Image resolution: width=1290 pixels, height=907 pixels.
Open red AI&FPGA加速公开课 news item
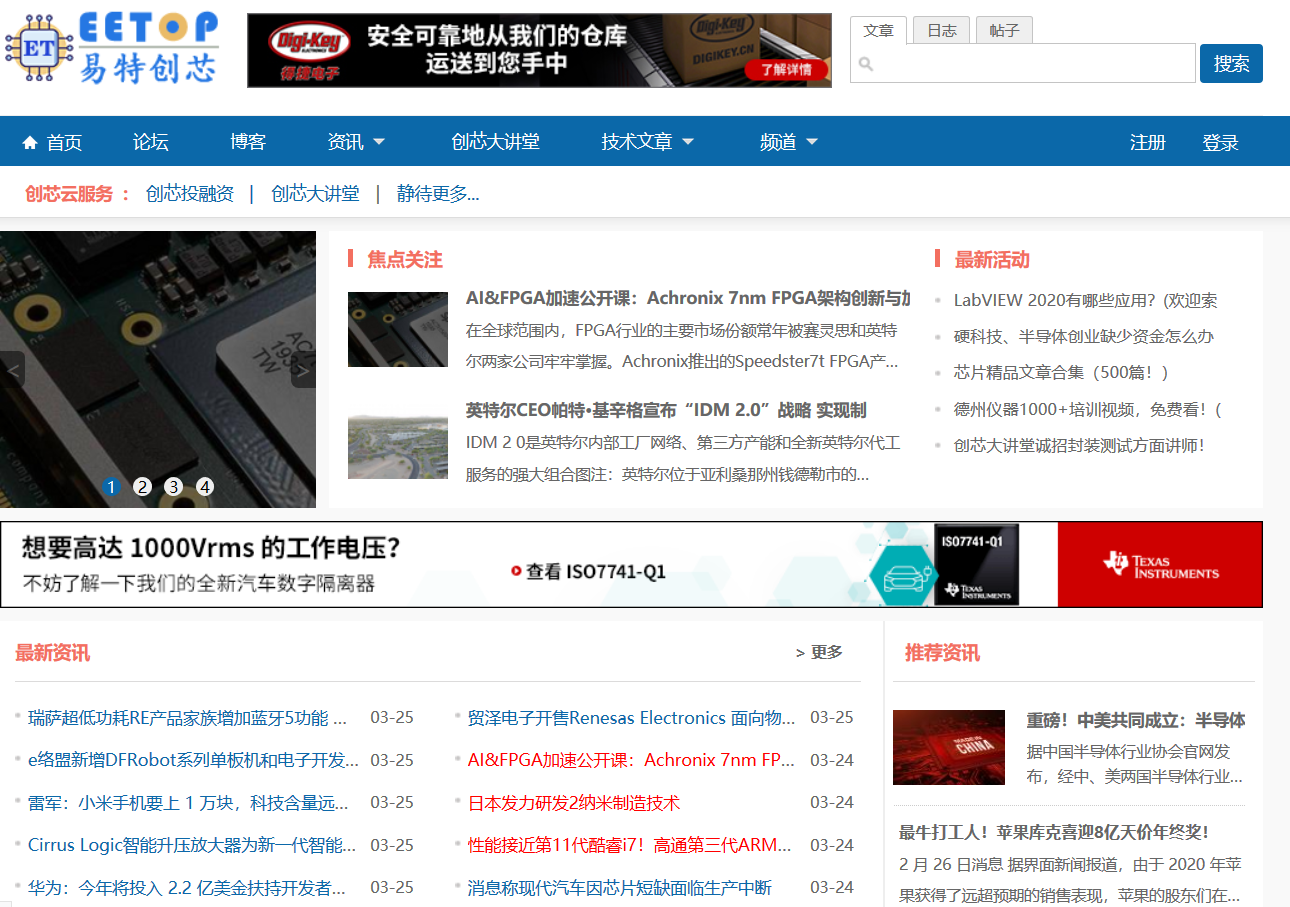click(631, 760)
